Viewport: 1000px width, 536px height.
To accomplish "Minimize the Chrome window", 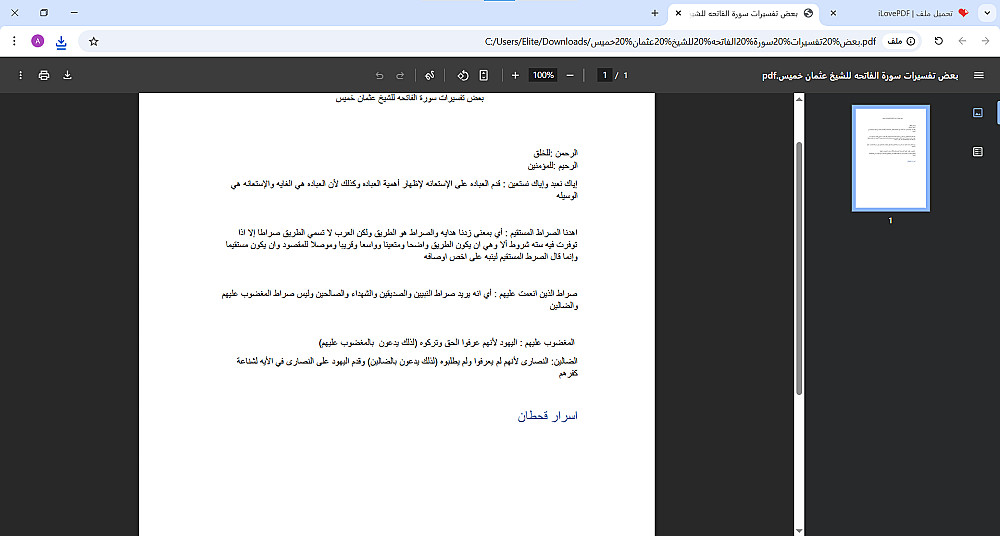I will (x=74, y=13).
